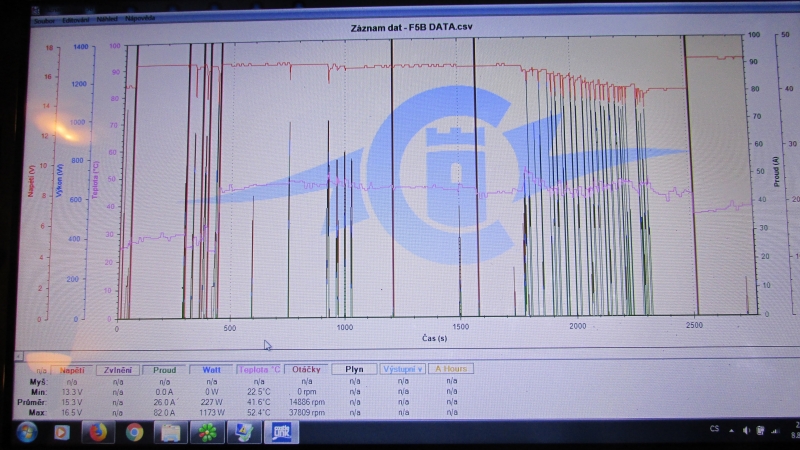Open Google Chrome from the taskbar
The width and height of the screenshot is (800, 450).
pos(134,433)
